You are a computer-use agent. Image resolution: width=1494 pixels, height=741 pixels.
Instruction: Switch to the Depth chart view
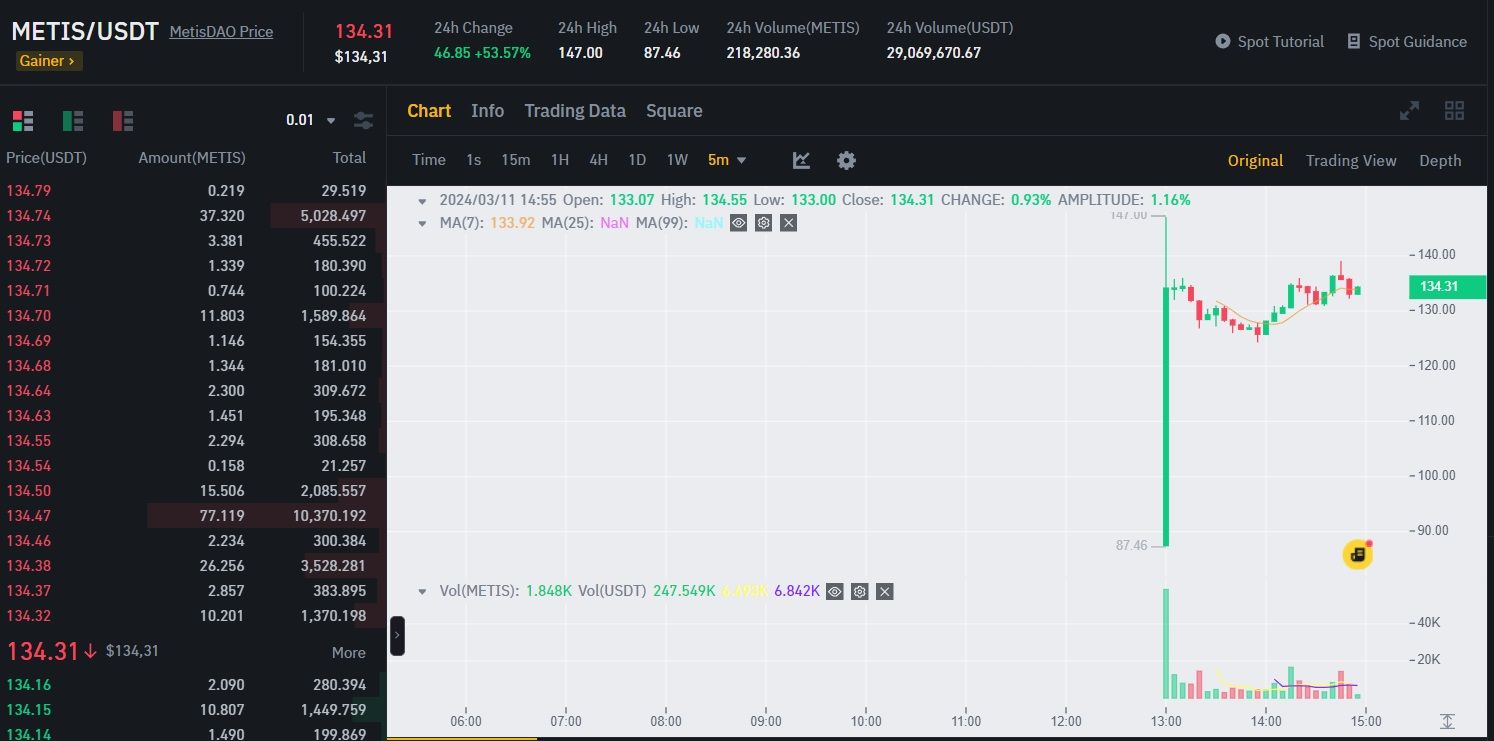[1440, 161]
